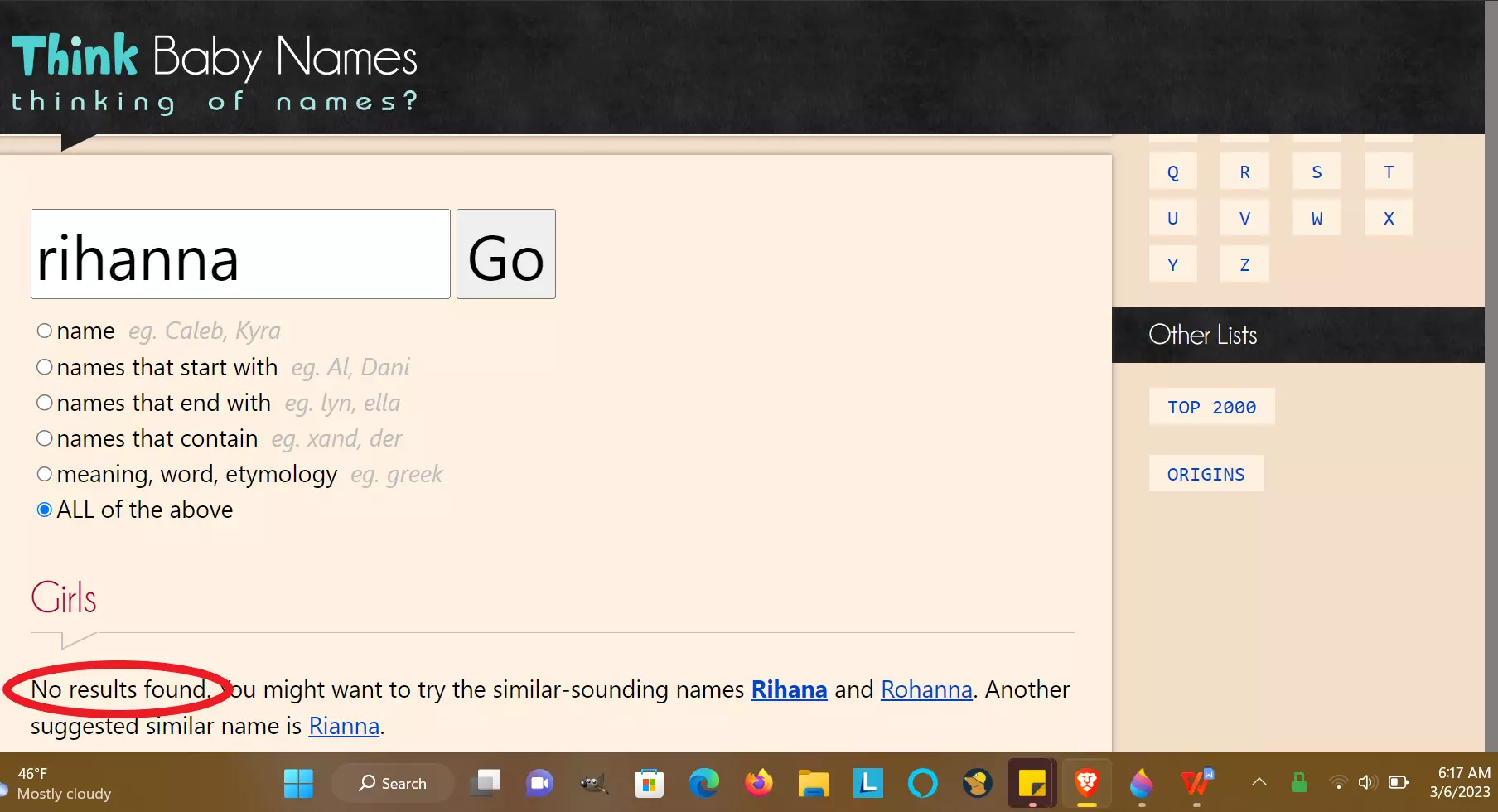This screenshot has width=1498, height=812.
Task: Open the ORIGINS list
Action: (1206, 474)
